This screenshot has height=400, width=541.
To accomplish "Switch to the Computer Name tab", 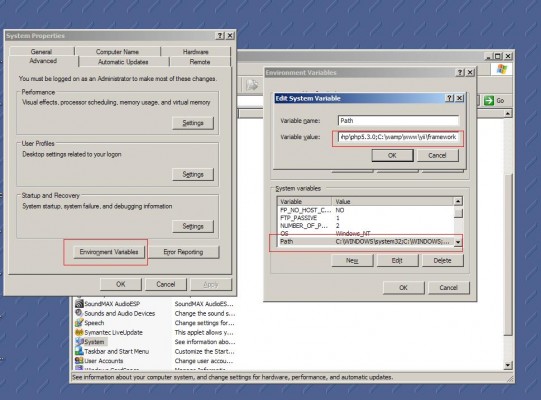I will 117,52.
